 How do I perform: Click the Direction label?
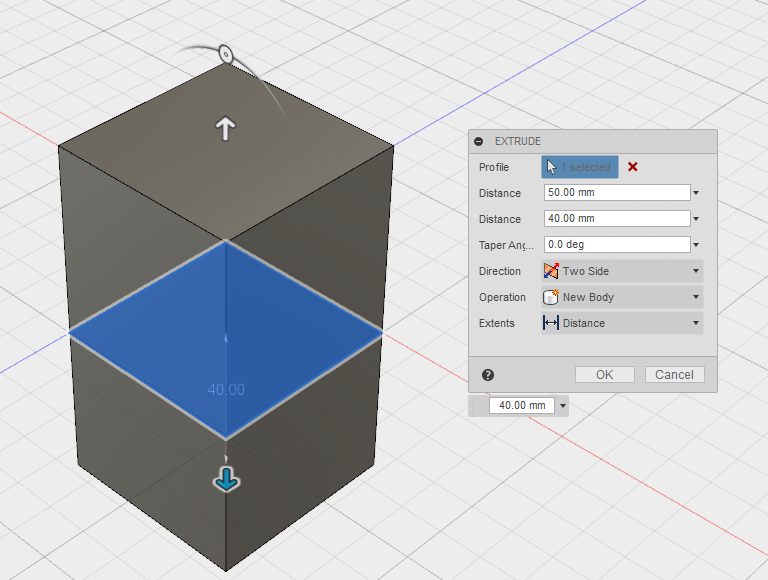pyautogui.click(x=500, y=271)
